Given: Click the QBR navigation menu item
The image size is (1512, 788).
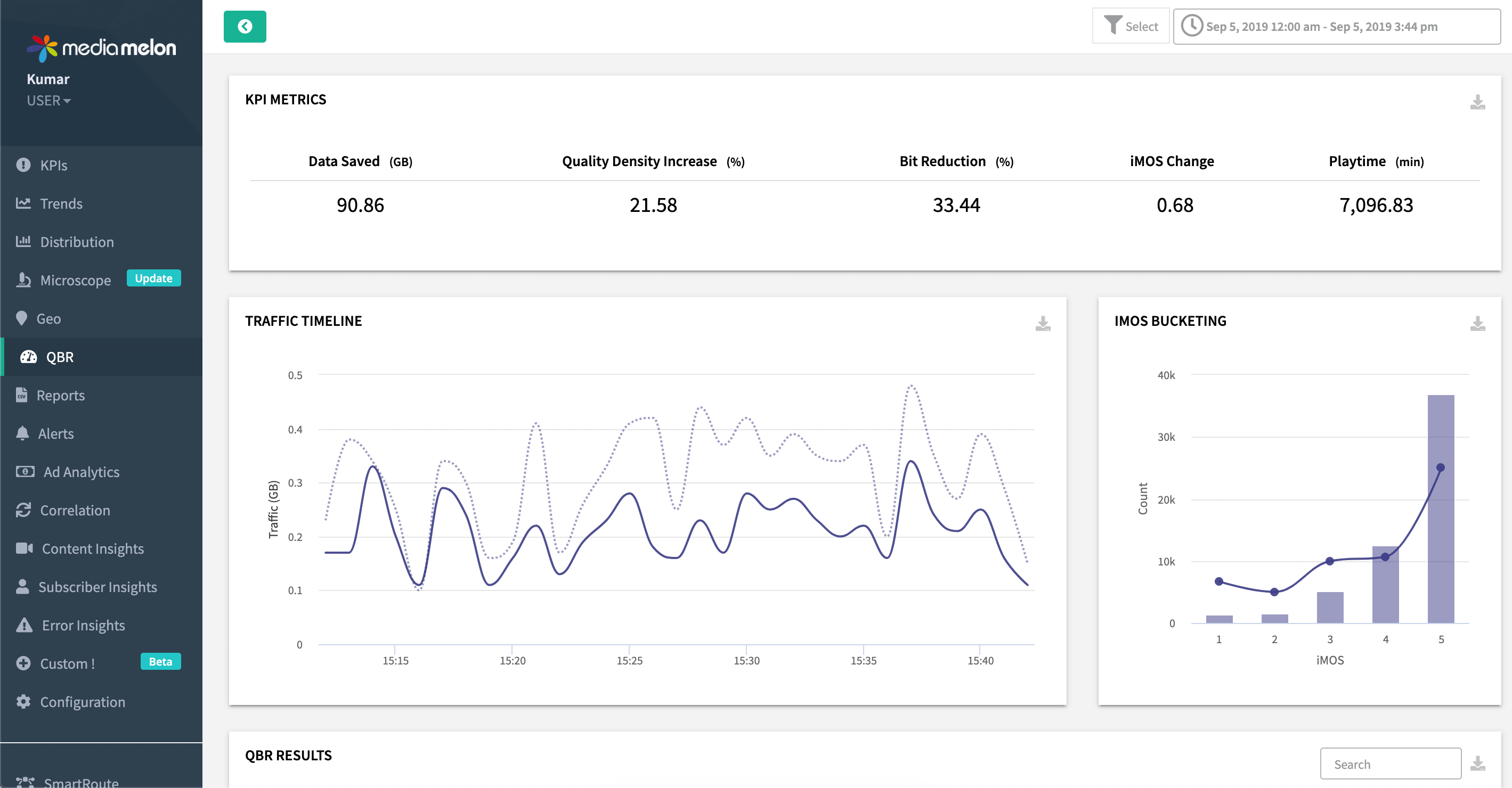Looking at the screenshot, I should click(x=101, y=356).
